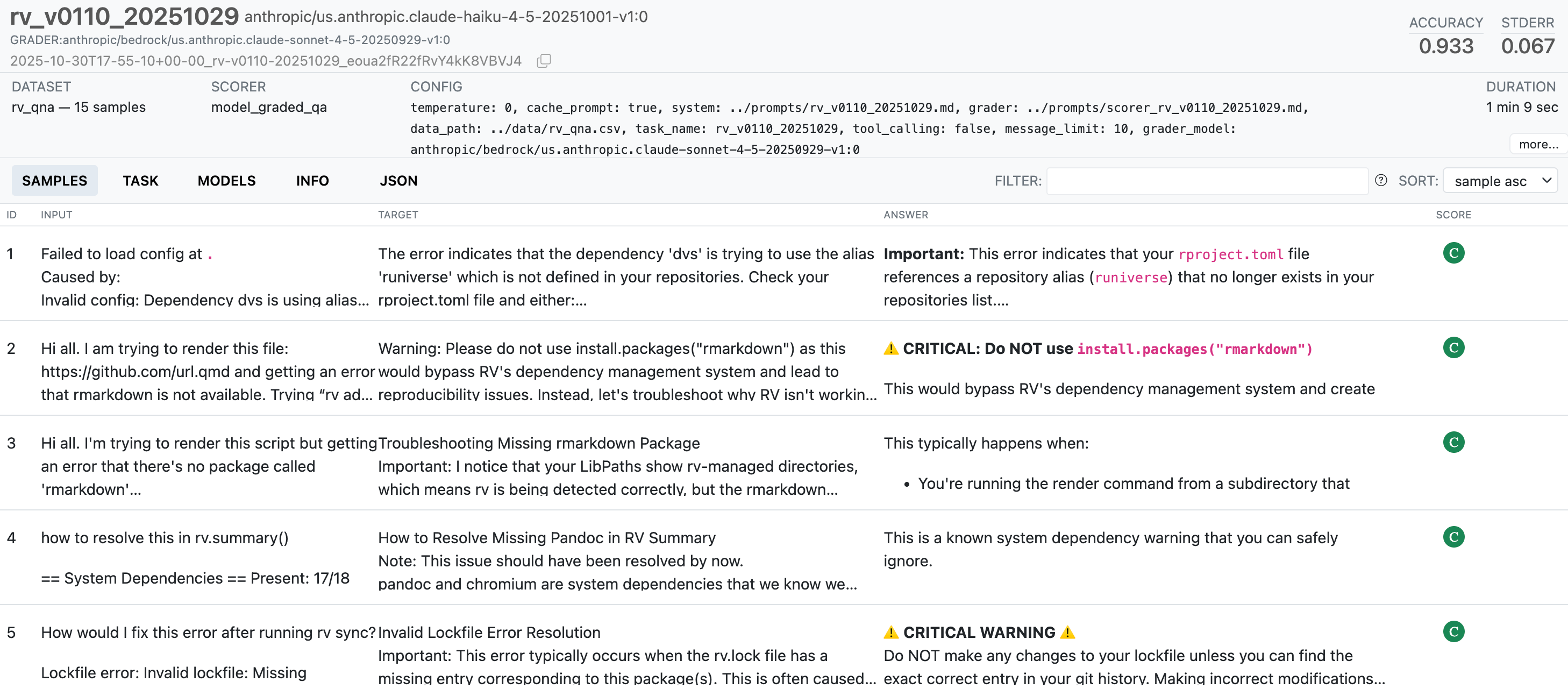The width and height of the screenshot is (1568, 696).
Task: Click the warning icon in sample 2 answer
Action: click(x=890, y=349)
